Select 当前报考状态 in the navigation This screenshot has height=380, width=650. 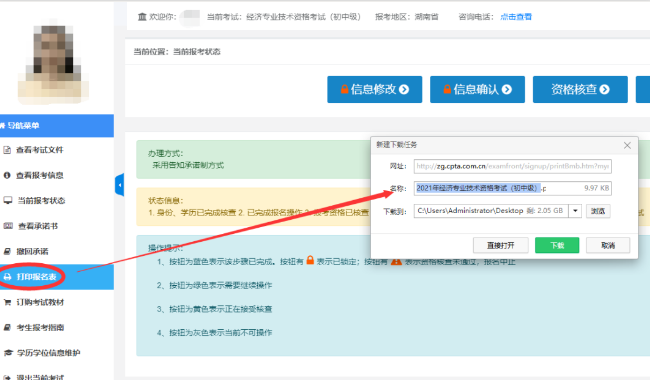pos(57,201)
